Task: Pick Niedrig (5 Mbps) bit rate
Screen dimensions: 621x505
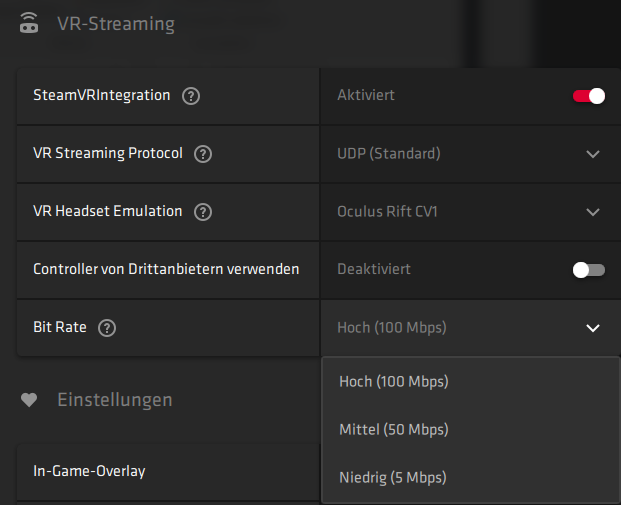Action: point(392,477)
